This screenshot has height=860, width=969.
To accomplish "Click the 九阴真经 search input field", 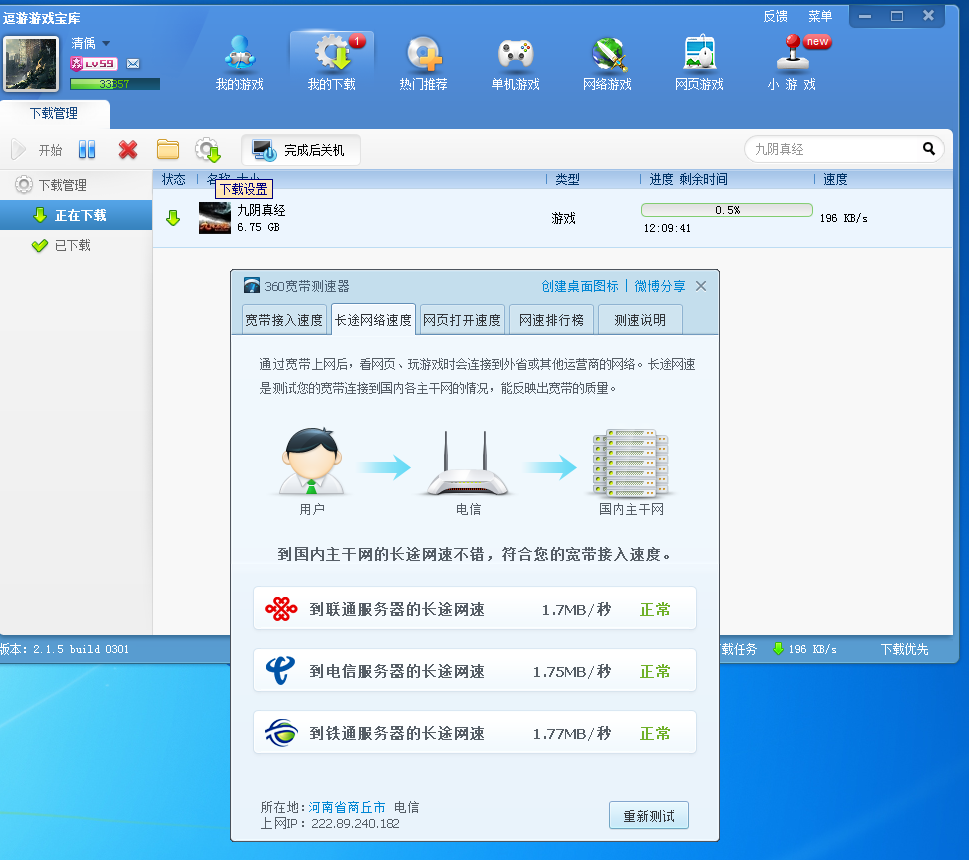I will (834, 149).
